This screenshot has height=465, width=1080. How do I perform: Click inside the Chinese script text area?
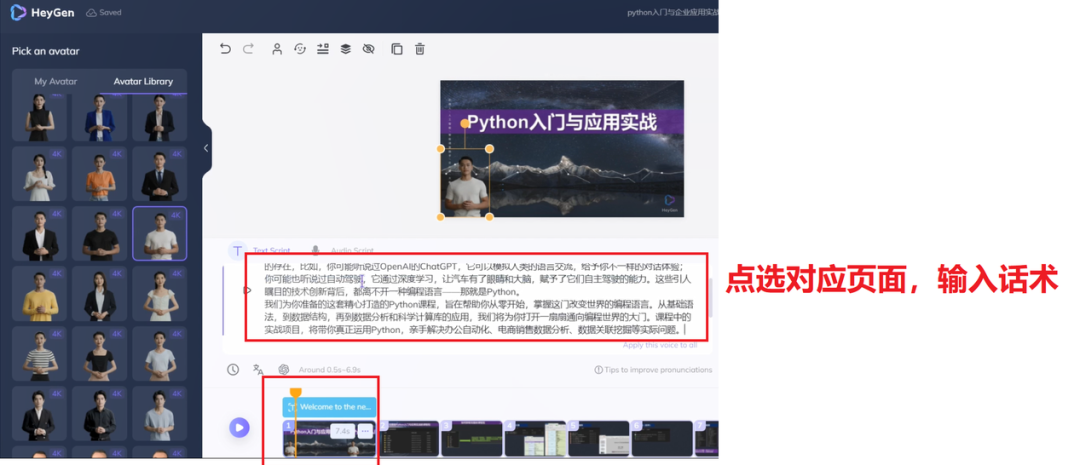coord(477,297)
